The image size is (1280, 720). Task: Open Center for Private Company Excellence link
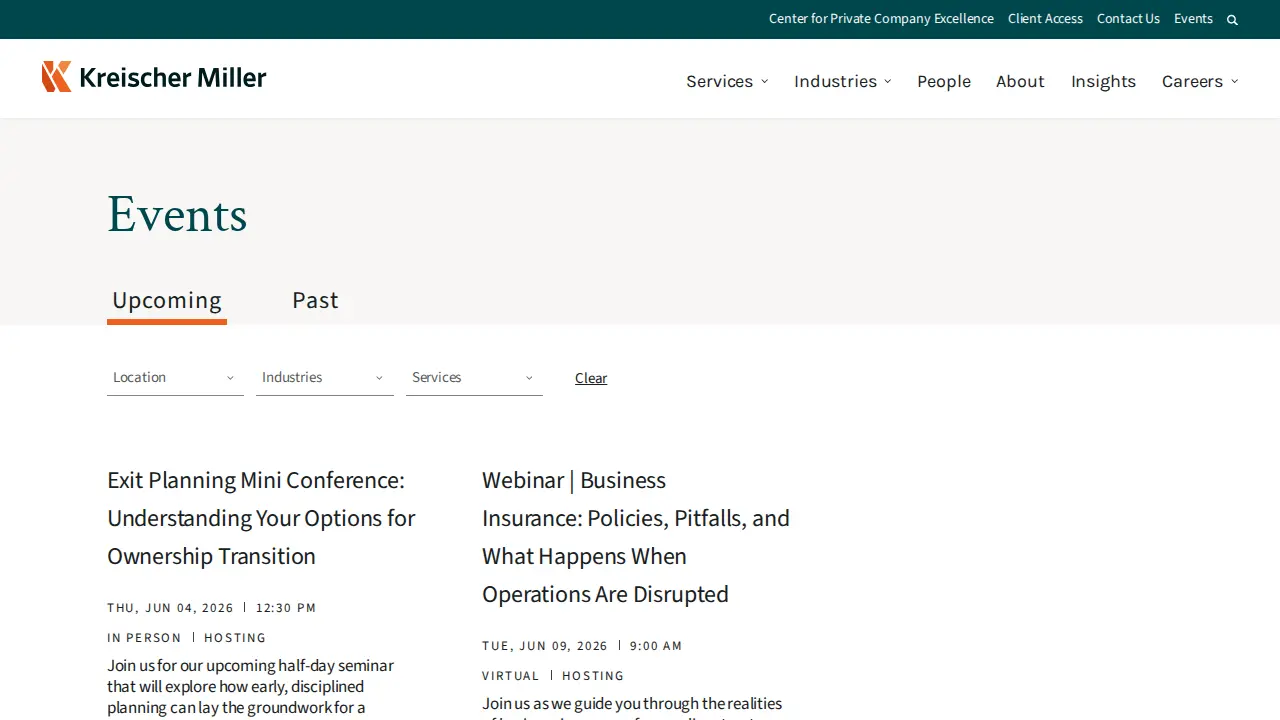[x=881, y=19]
